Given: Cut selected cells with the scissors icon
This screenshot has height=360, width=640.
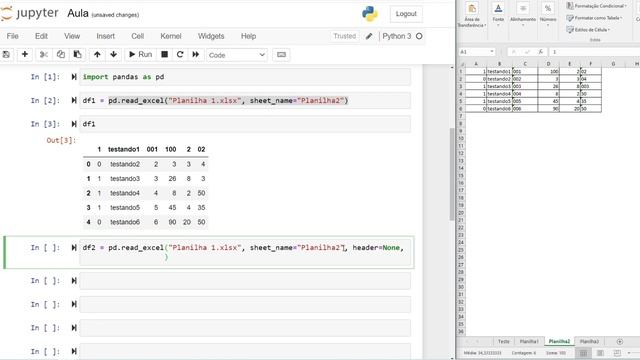Looking at the screenshot, I should pos(44,54).
